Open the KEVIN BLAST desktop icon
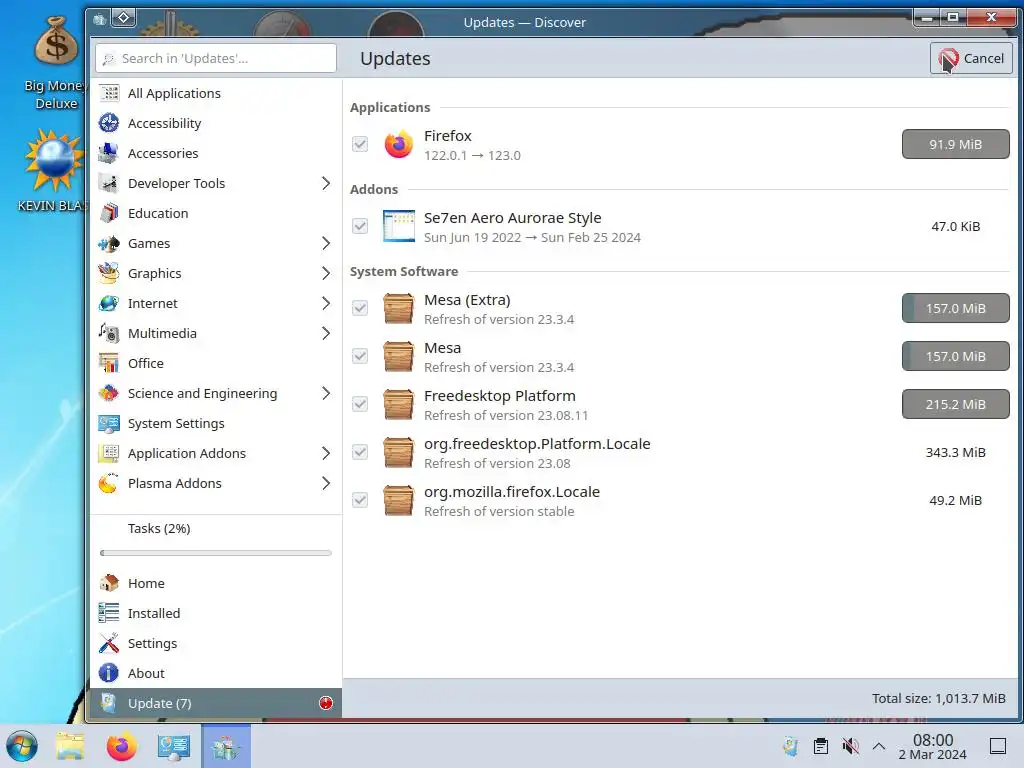This screenshot has height=768, width=1024. tap(54, 171)
